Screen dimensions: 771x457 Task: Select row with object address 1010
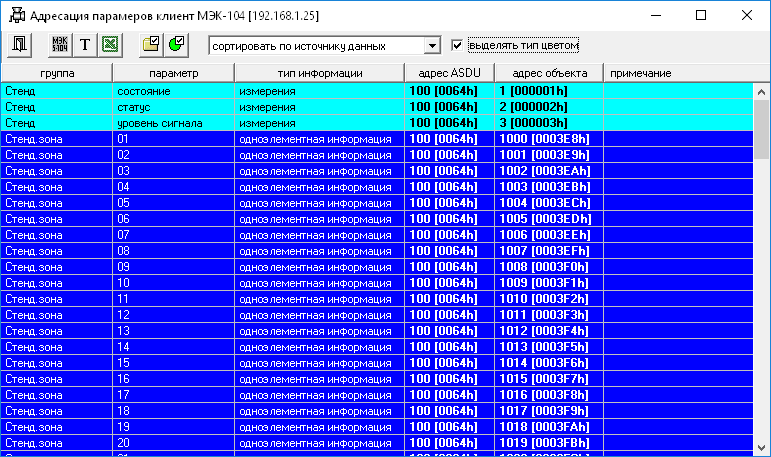coord(300,299)
